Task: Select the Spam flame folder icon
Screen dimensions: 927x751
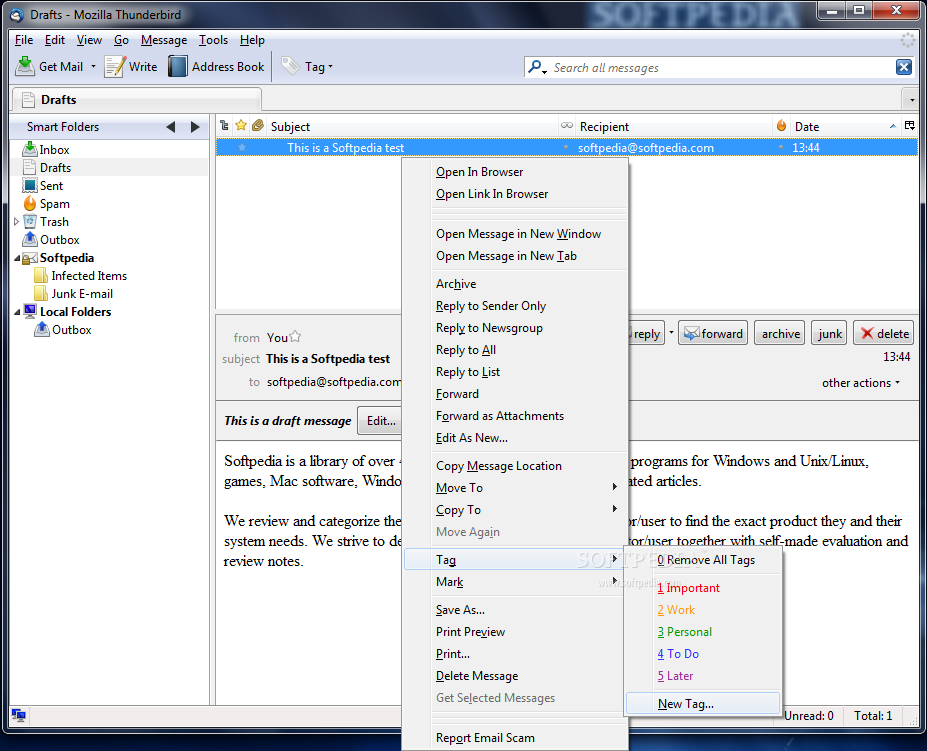Action: coord(30,203)
